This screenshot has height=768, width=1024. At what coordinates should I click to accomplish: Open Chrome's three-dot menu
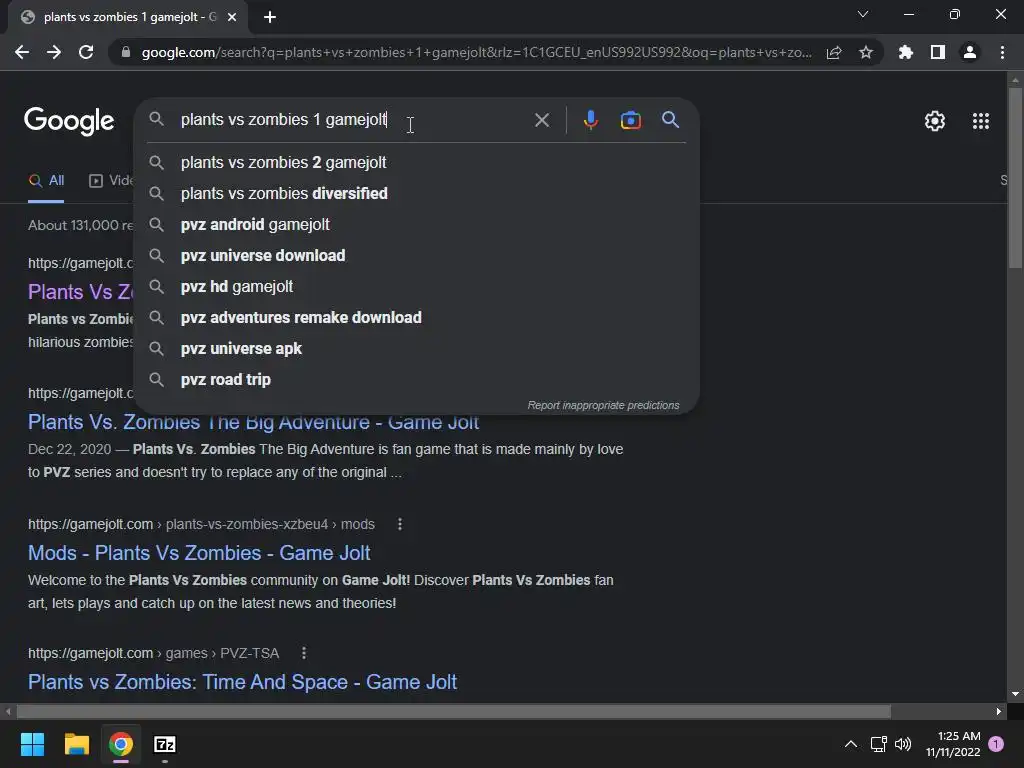click(x=1002, y=52)
